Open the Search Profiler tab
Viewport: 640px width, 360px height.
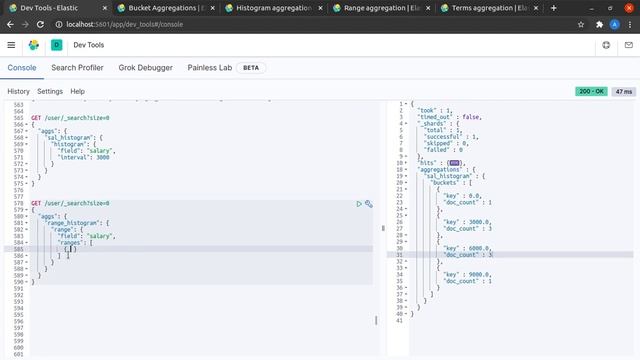[x=77, y=68]
